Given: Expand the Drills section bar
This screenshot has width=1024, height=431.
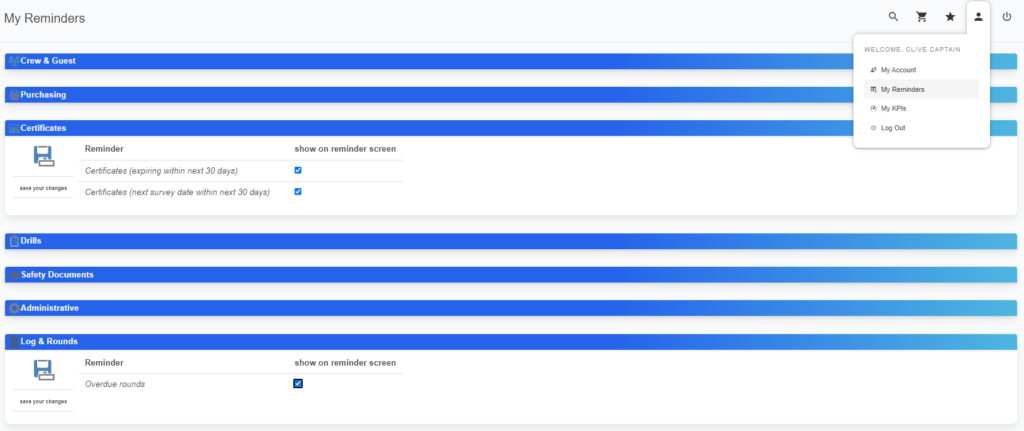Looking at the screenshot, I should (511, 241).
